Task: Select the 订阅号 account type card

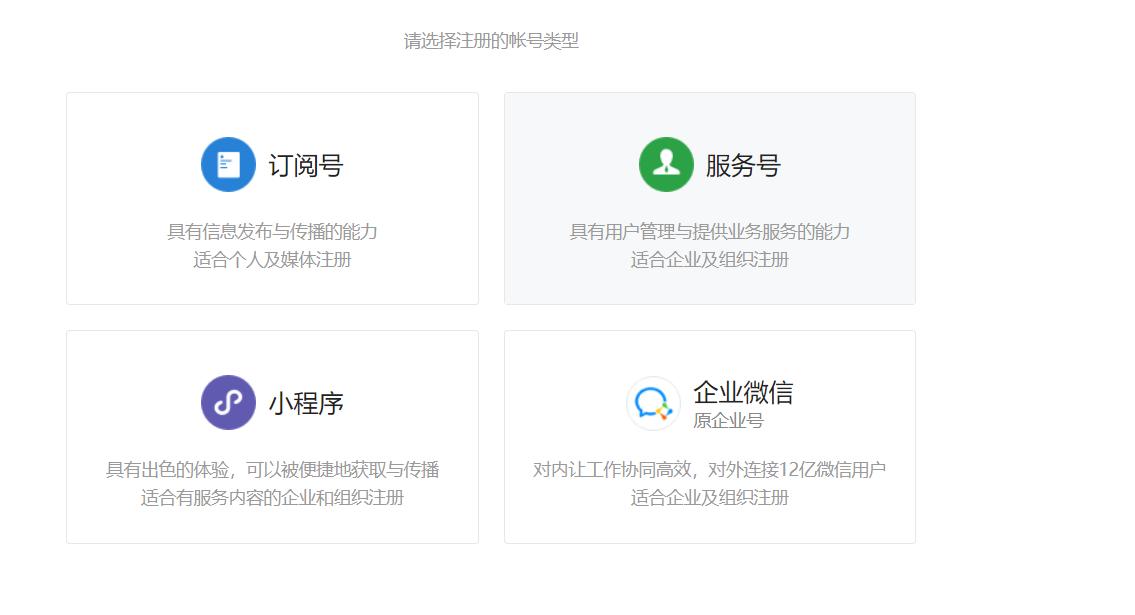Action: (271, 198)
